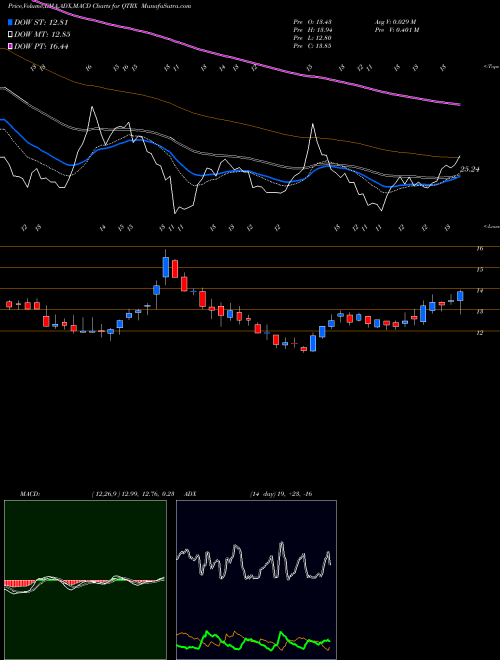The image size is (500, 660).
Task: Select the 'DOW ST: 12.81' legend label
Action: point(41,22)
